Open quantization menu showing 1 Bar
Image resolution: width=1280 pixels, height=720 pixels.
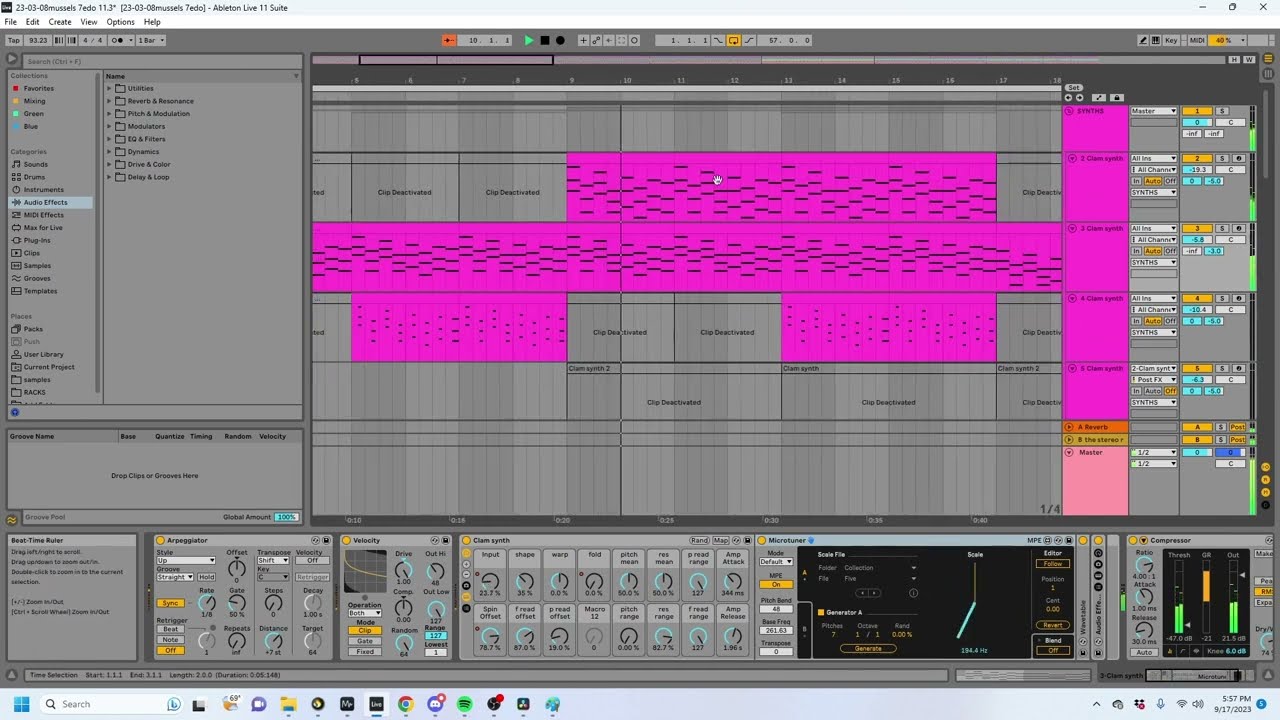tap(150, 40)
